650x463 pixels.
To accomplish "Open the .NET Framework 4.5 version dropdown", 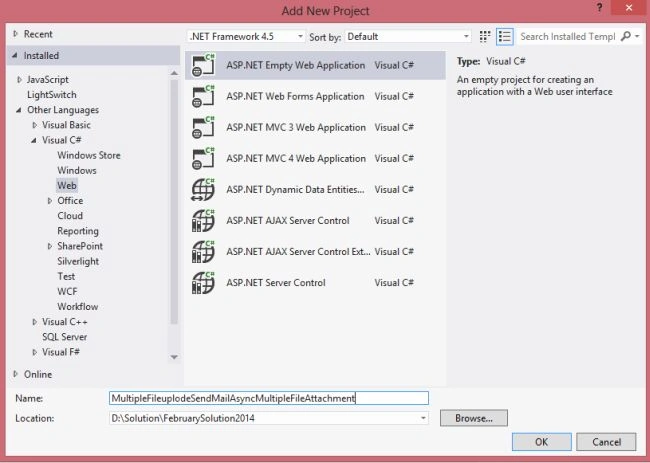I will pyautogui.click(x=246, y=36).
